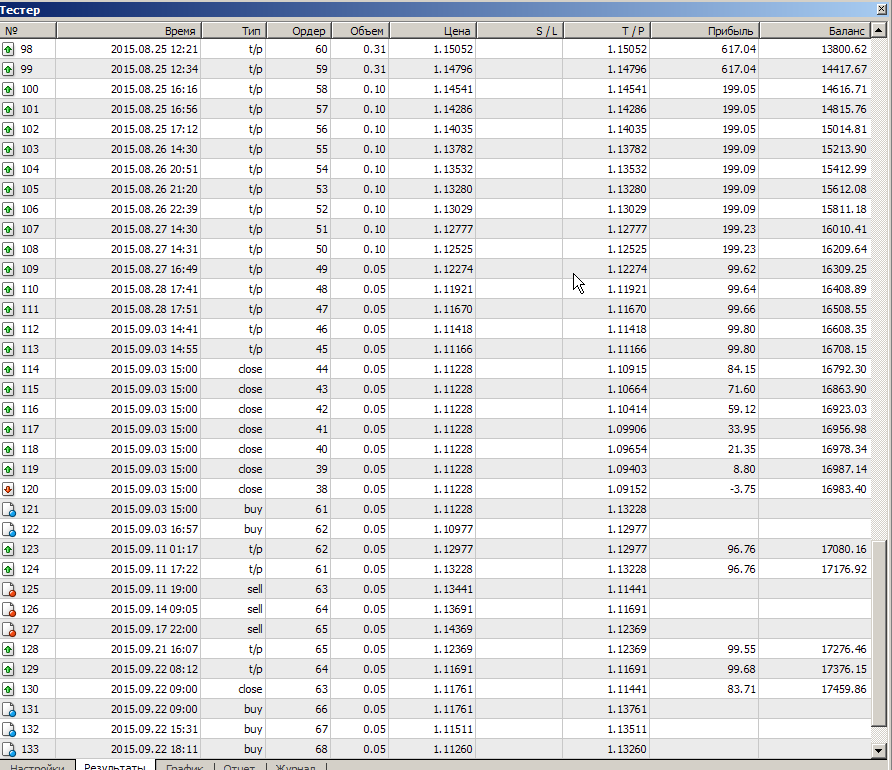Click the profit value 59.12
892x770 pixels.
point(741,409)
